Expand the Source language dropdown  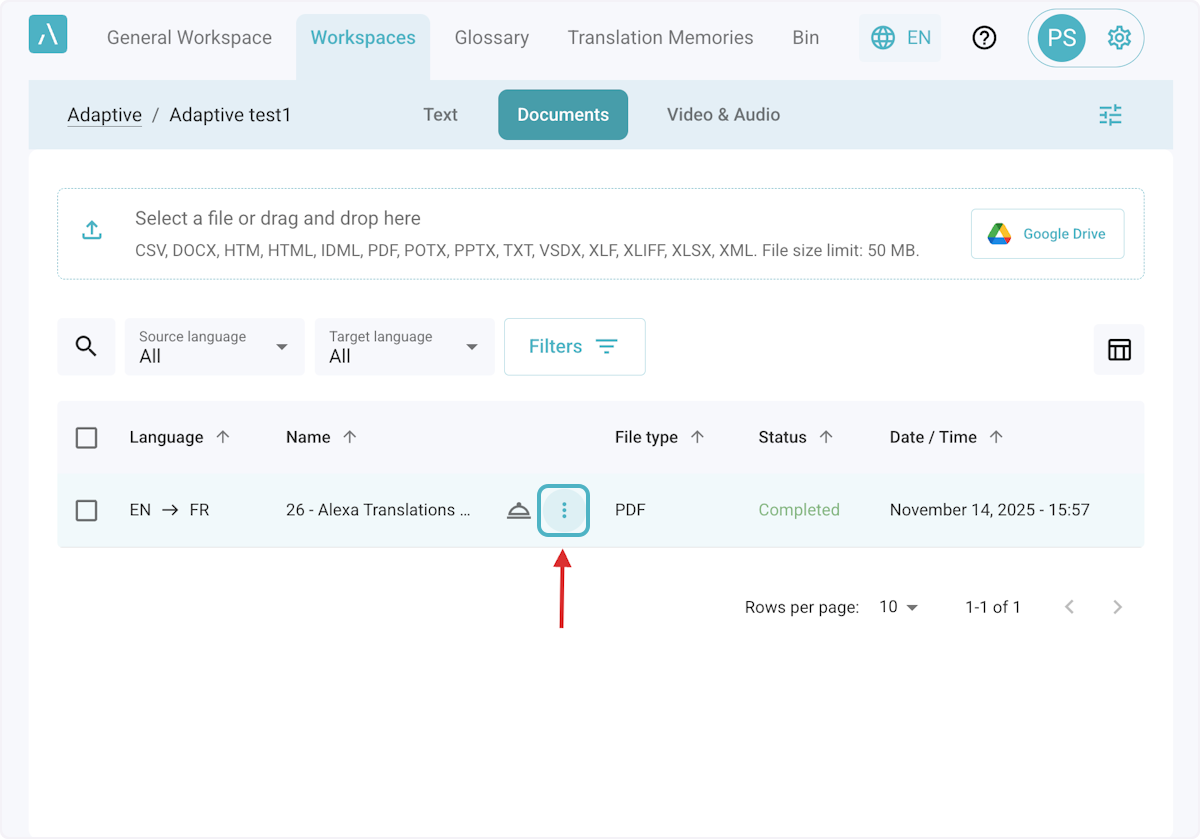coord(214,347)
